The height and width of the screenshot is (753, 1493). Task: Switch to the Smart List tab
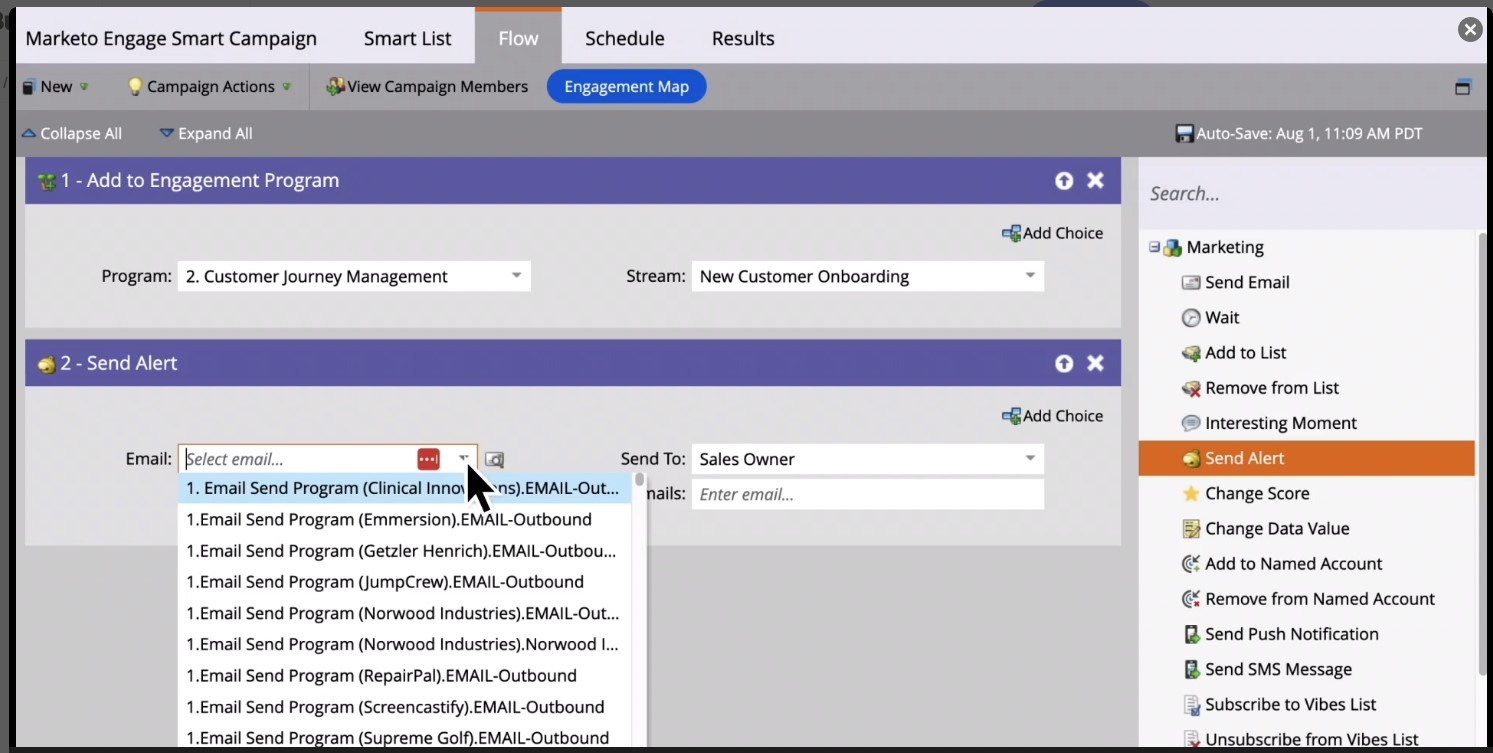coord(407,39)
